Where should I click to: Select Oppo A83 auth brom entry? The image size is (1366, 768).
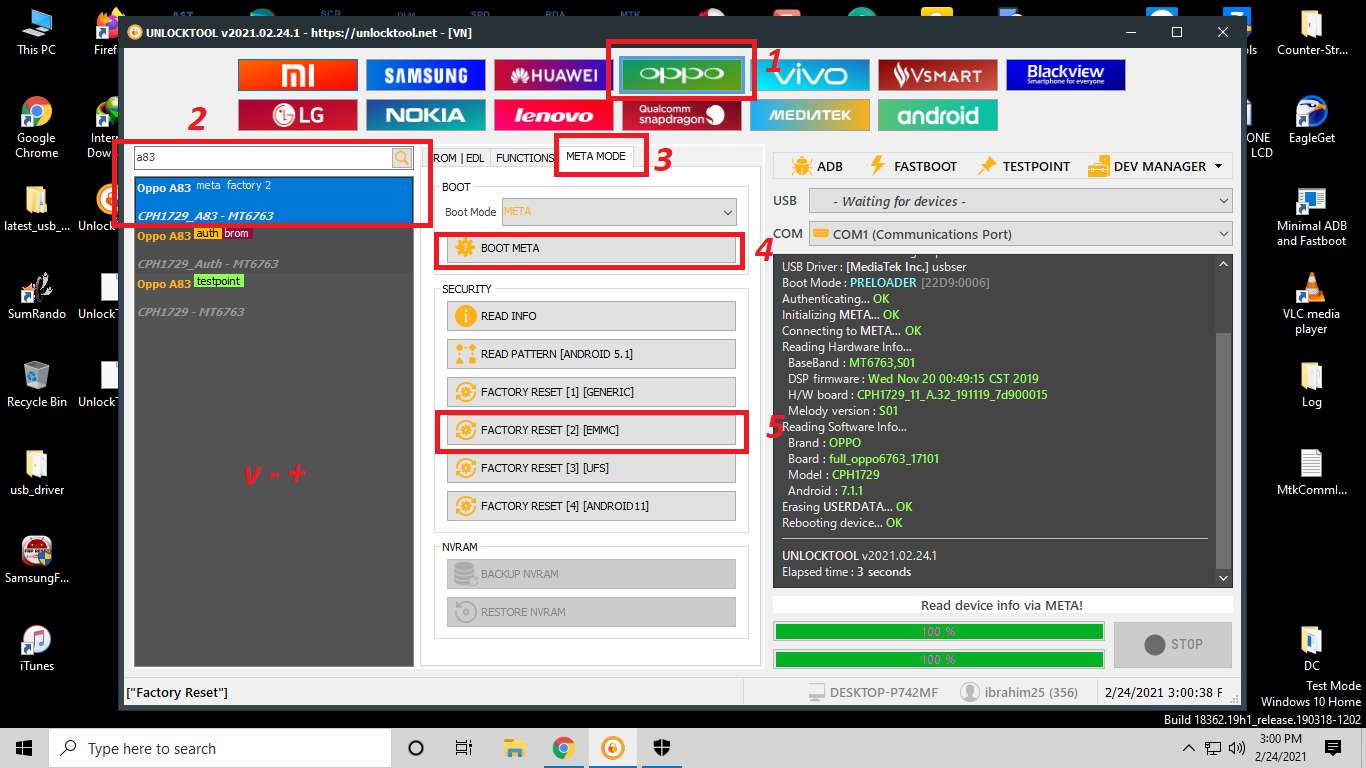(274, 249)
